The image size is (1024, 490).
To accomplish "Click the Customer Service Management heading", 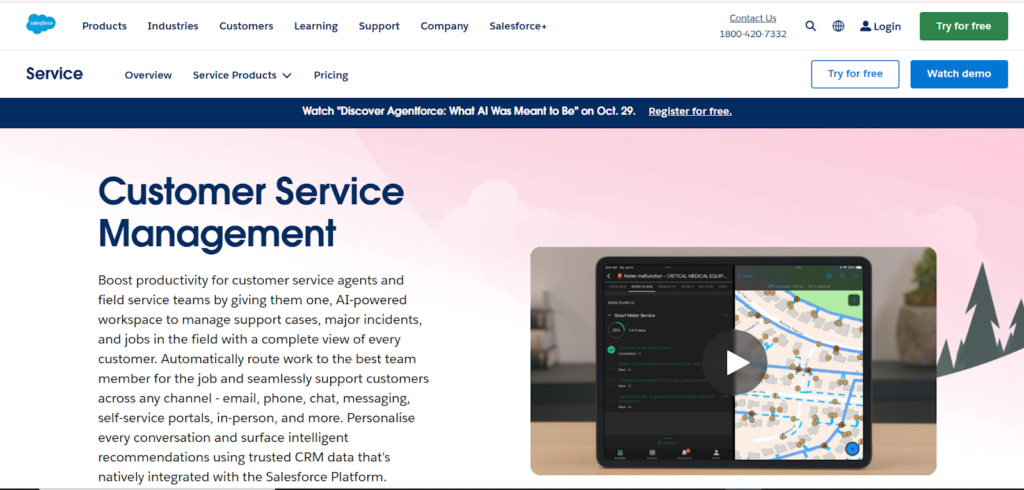I will click(x=251, y=212).
